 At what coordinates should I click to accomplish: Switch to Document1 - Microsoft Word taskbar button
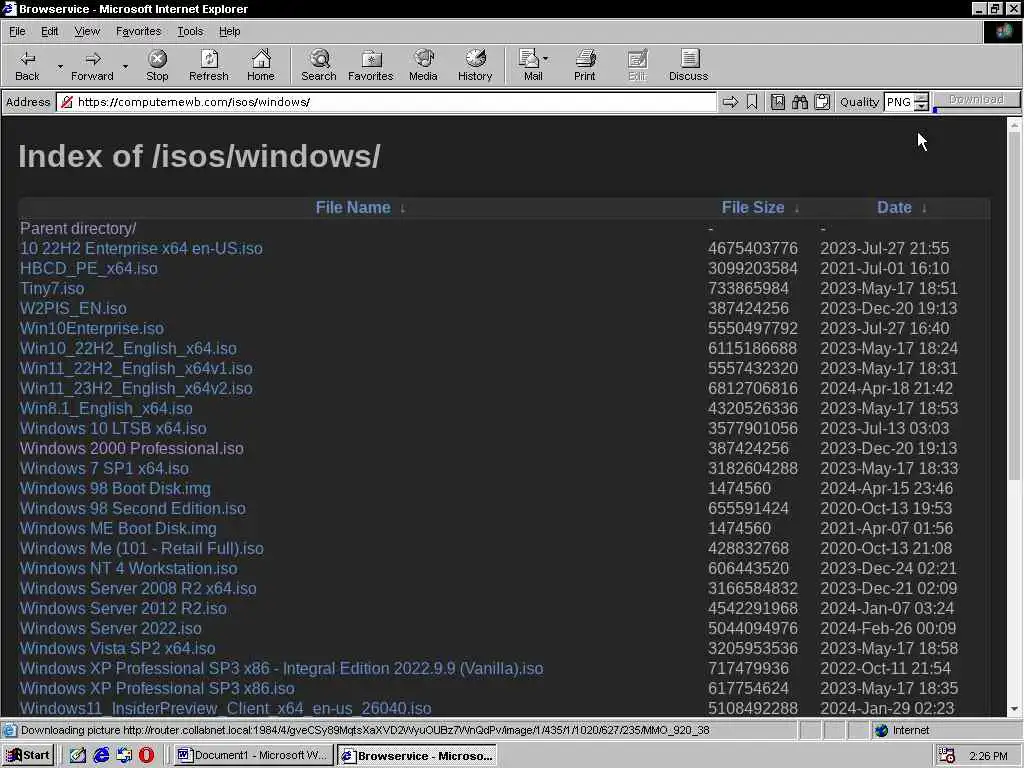[x=253, y=756]
